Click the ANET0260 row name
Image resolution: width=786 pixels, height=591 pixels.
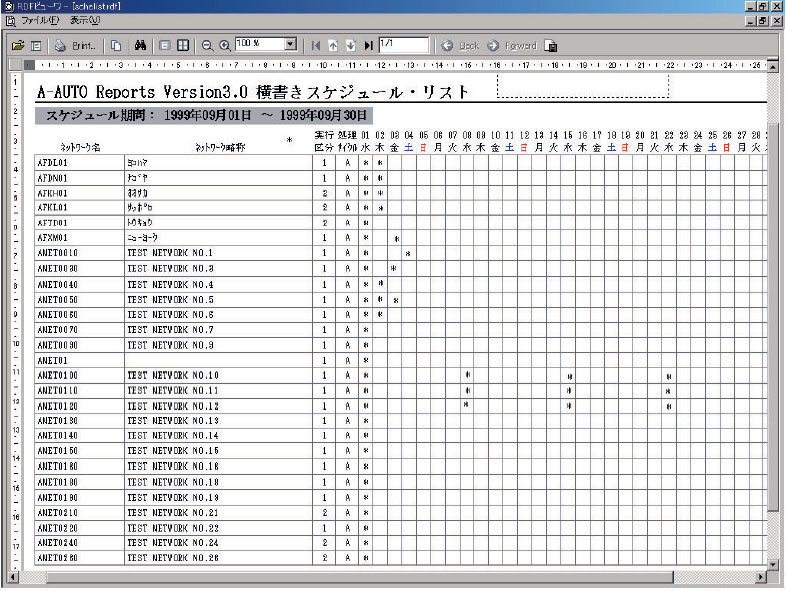(57, 558)
